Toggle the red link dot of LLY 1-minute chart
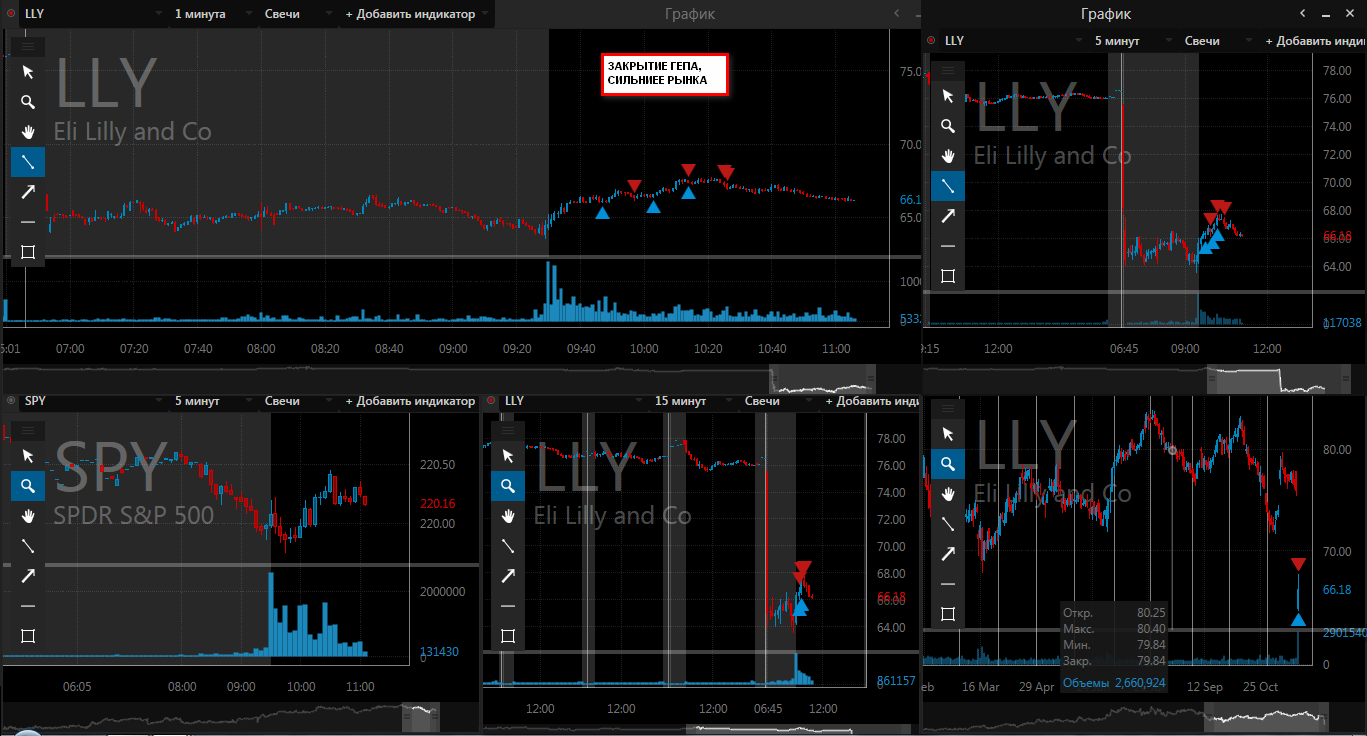The image size is (1367, 736). (11, 14)
